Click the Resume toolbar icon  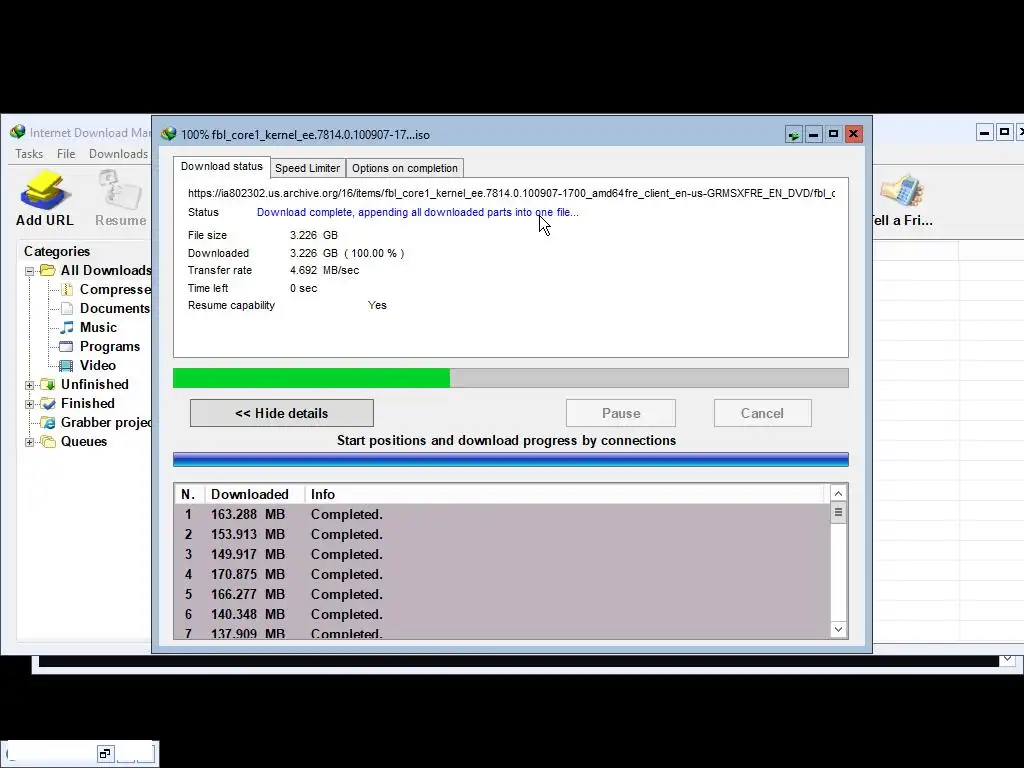point(120,191)
